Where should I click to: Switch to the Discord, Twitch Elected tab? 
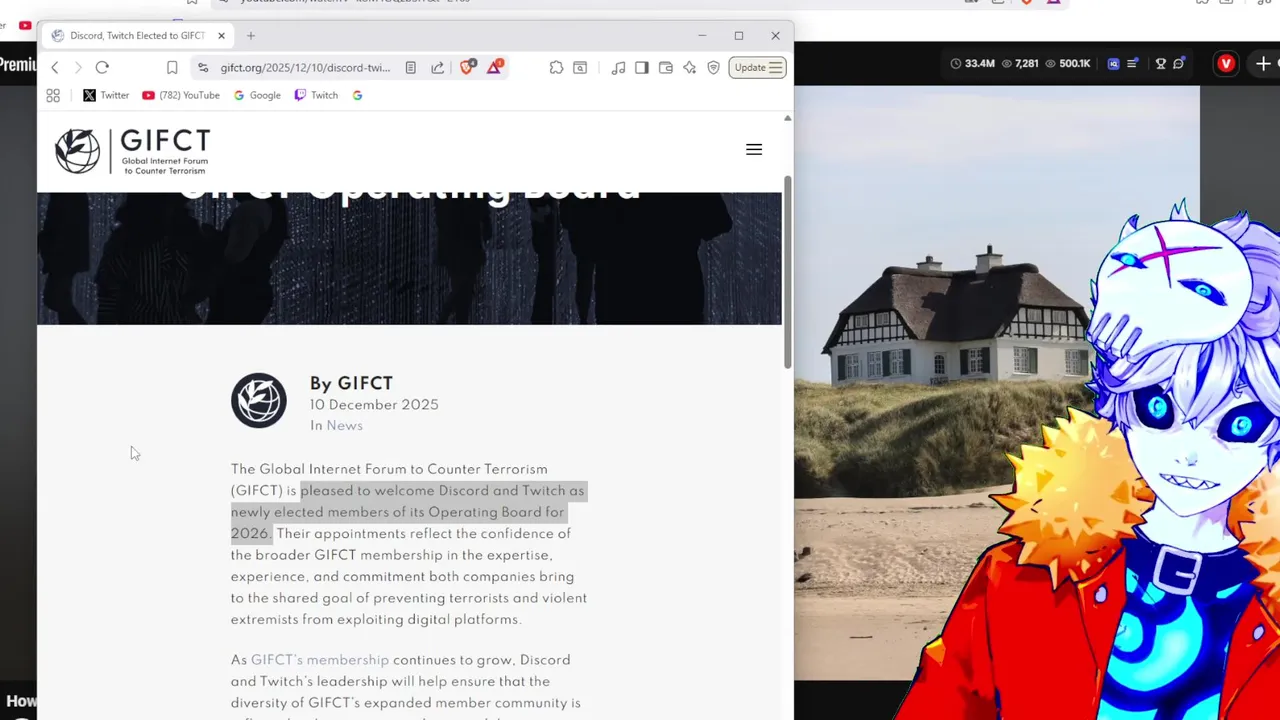pyautogui.click(x=137, y=36)
